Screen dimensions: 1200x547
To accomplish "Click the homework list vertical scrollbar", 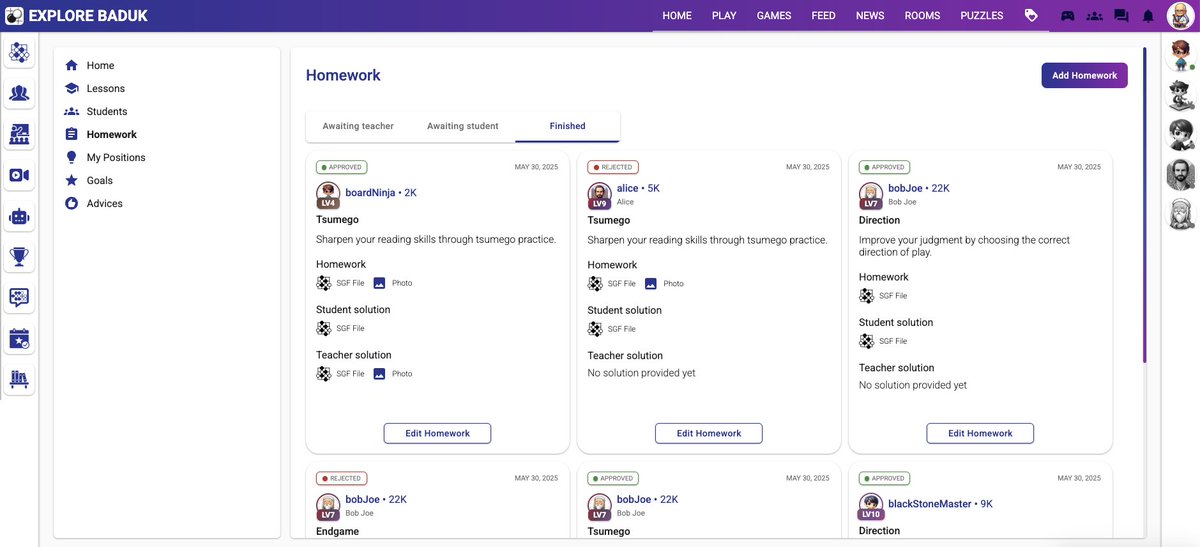I will (x=1144, y=205).
